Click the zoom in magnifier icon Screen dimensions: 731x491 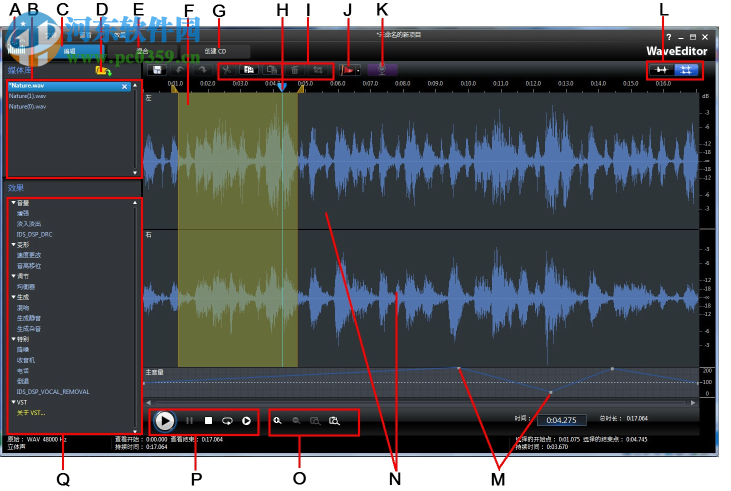(277, 421)
